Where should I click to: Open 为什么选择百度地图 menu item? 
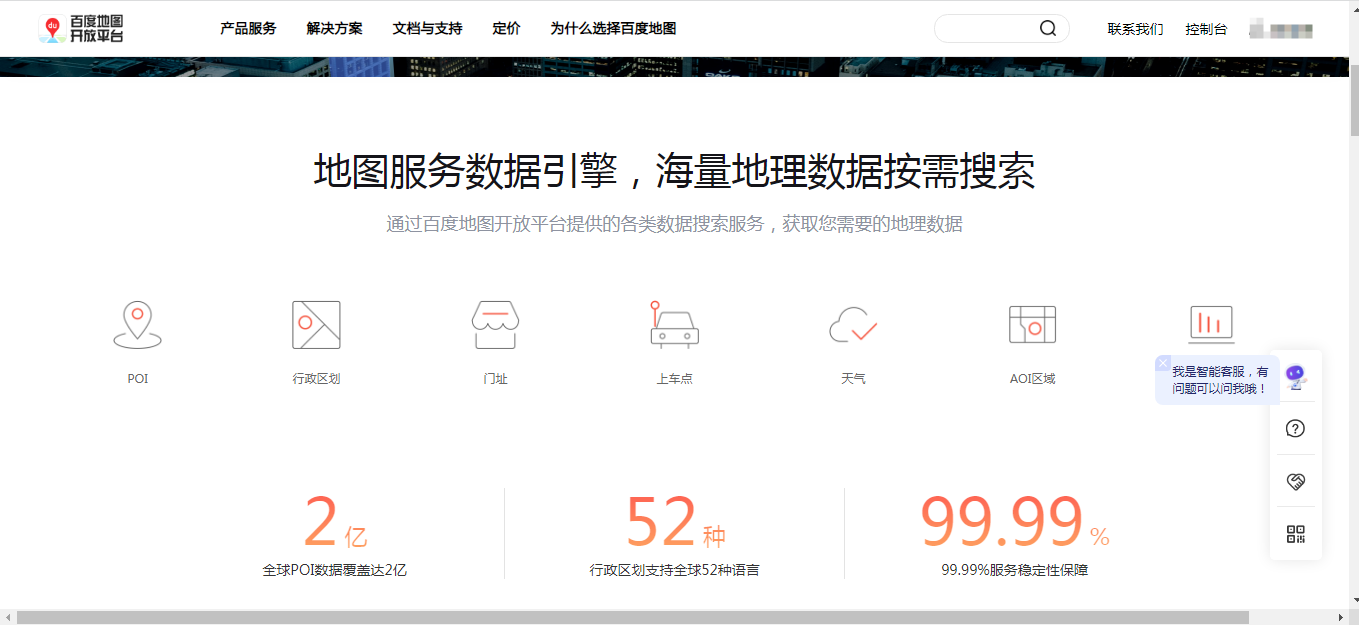[x=613, y=28]
